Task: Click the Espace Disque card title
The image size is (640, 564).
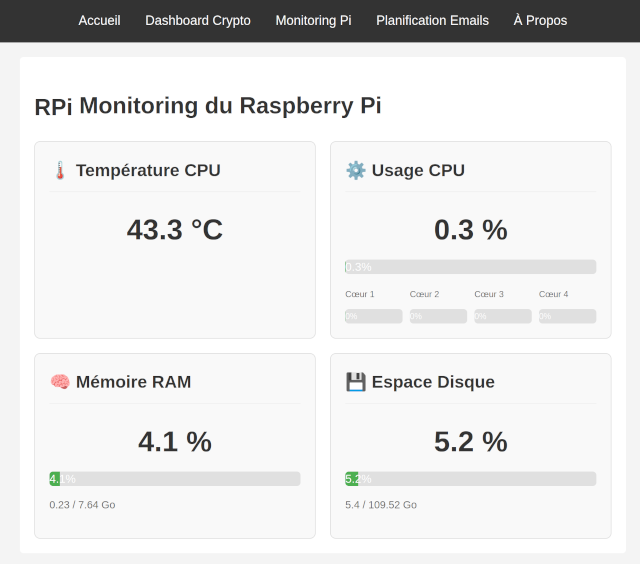Action: [433, 382]
